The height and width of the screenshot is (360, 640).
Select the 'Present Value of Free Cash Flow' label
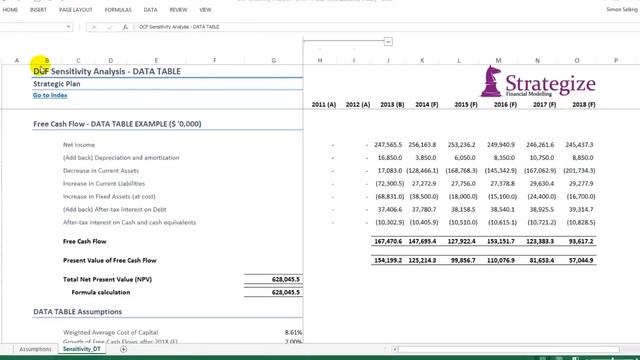[x=109, y=260]
